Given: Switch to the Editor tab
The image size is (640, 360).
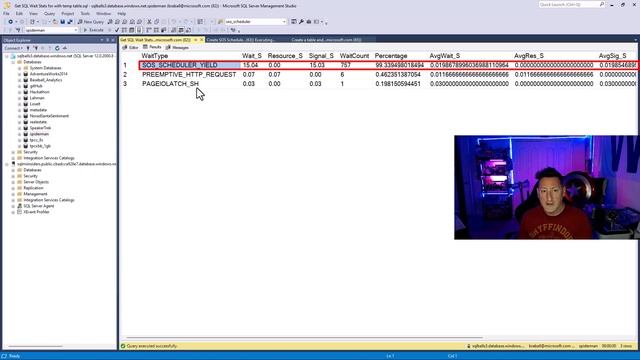Looking at the screenshot, I should (x=130, y=48).
